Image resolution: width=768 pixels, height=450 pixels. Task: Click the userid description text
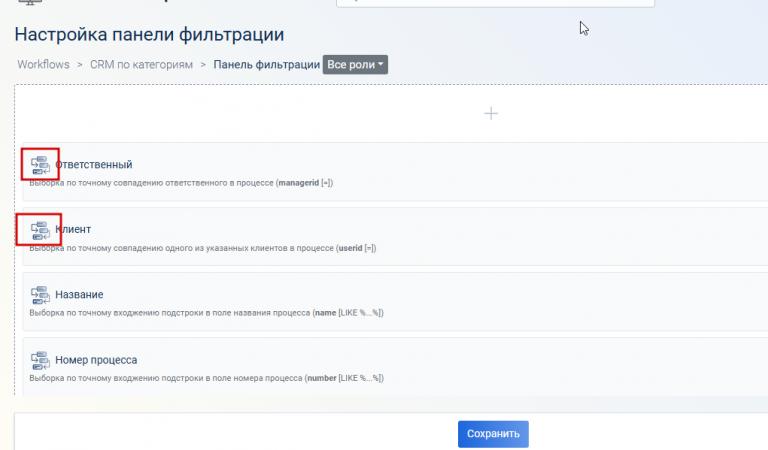(203, 248)
